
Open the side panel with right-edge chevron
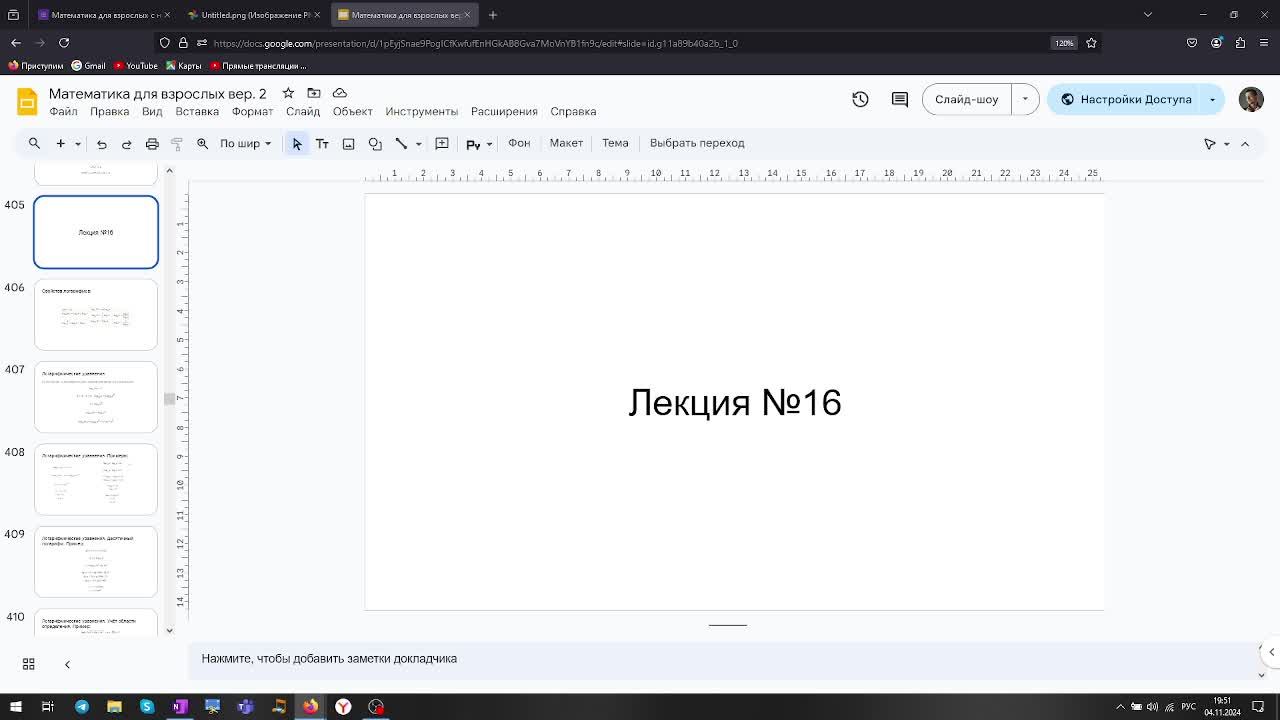click(1271, 652)
